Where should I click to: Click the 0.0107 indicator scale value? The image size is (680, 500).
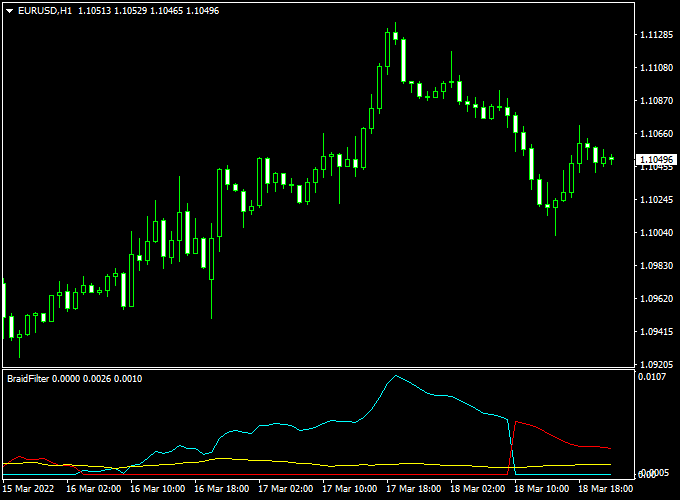click(x=652, y=376)
